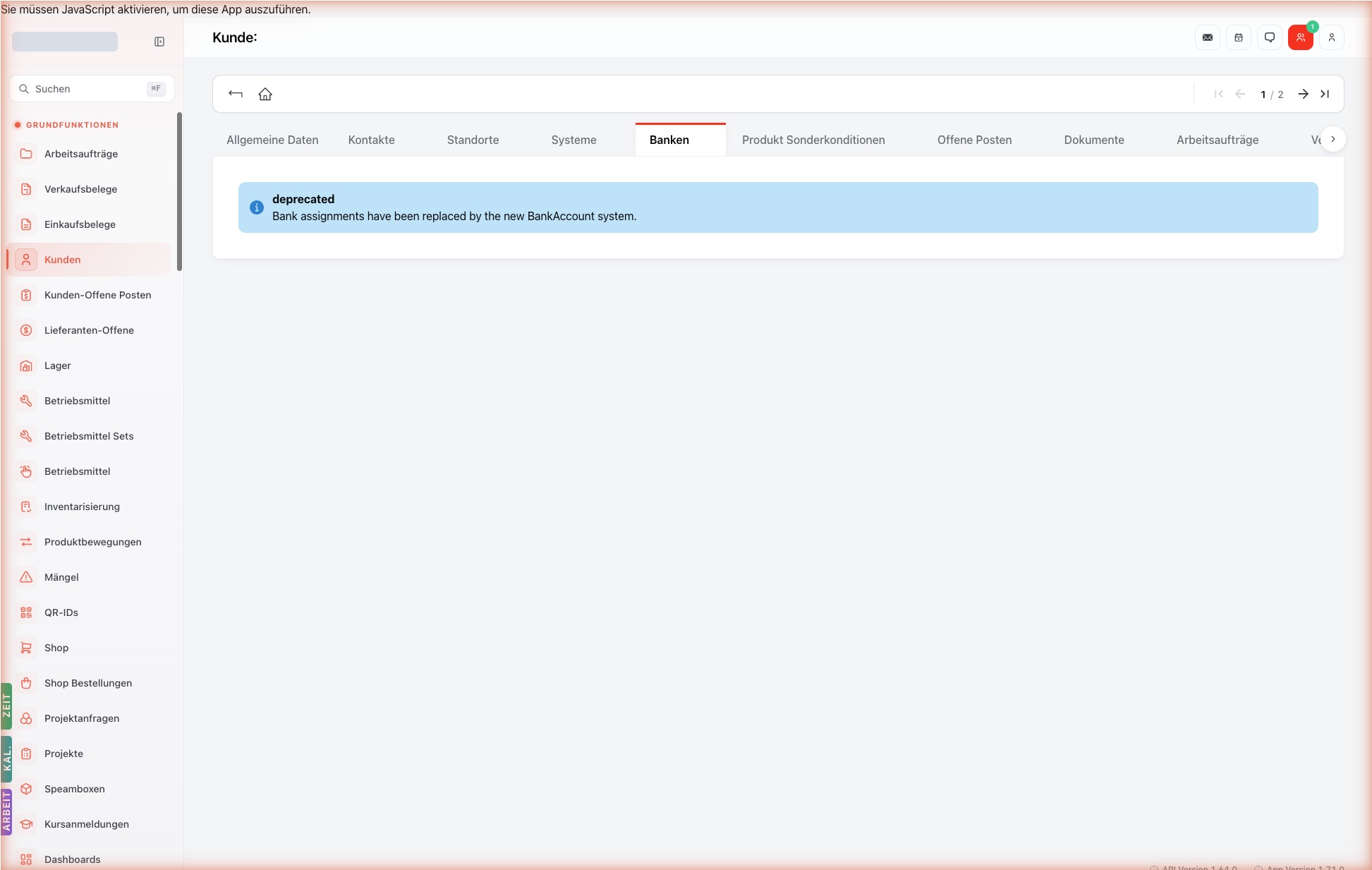Switch to Allgemeine Daten tab

272,140
